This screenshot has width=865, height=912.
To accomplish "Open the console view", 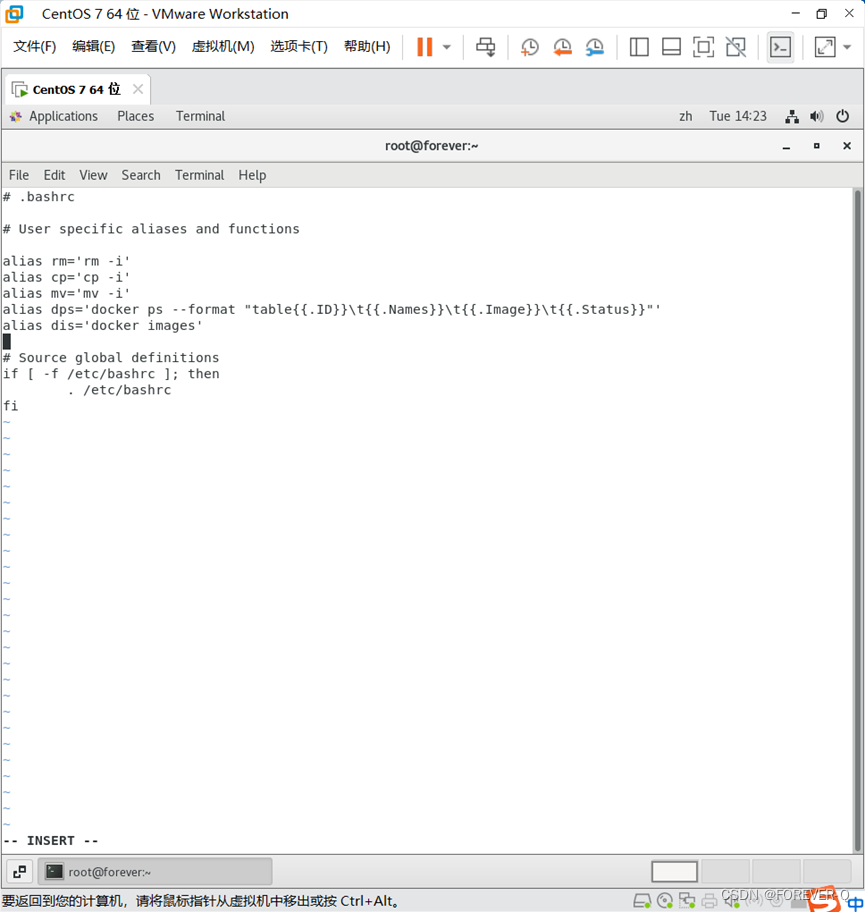I will tap(780, 47).
